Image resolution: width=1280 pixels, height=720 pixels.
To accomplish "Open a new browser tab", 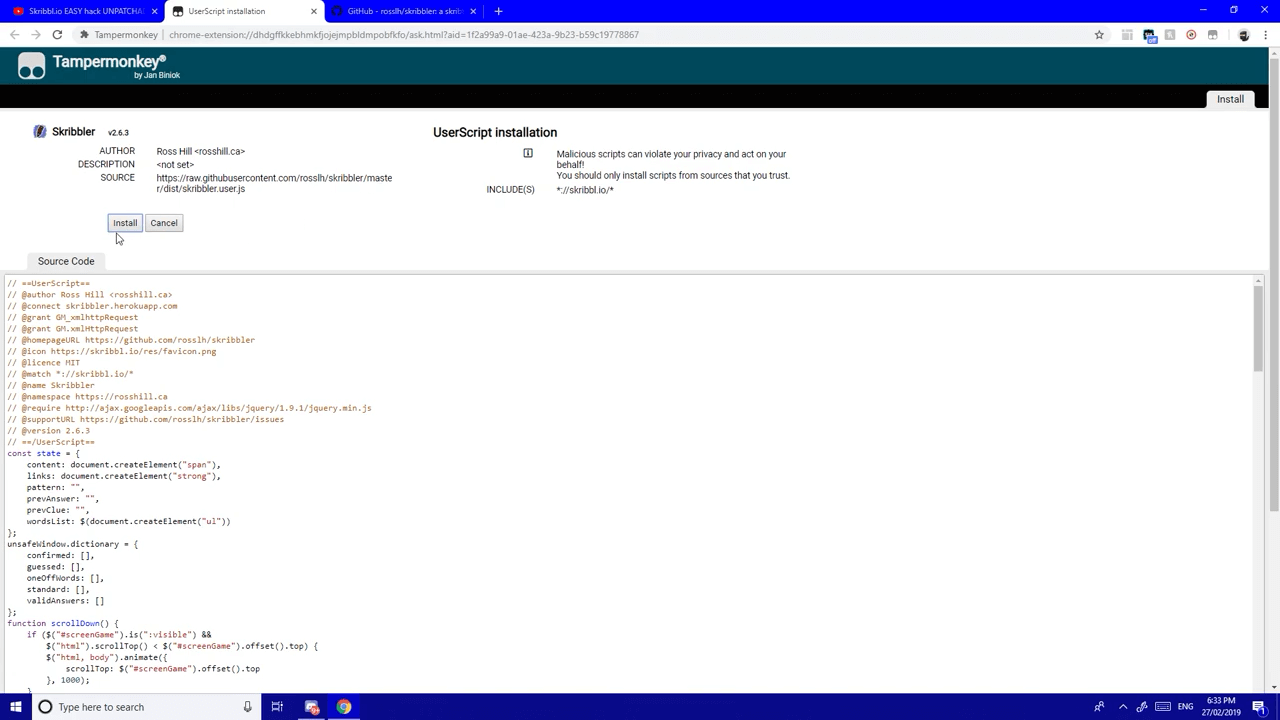I will (x=498, y=11).
